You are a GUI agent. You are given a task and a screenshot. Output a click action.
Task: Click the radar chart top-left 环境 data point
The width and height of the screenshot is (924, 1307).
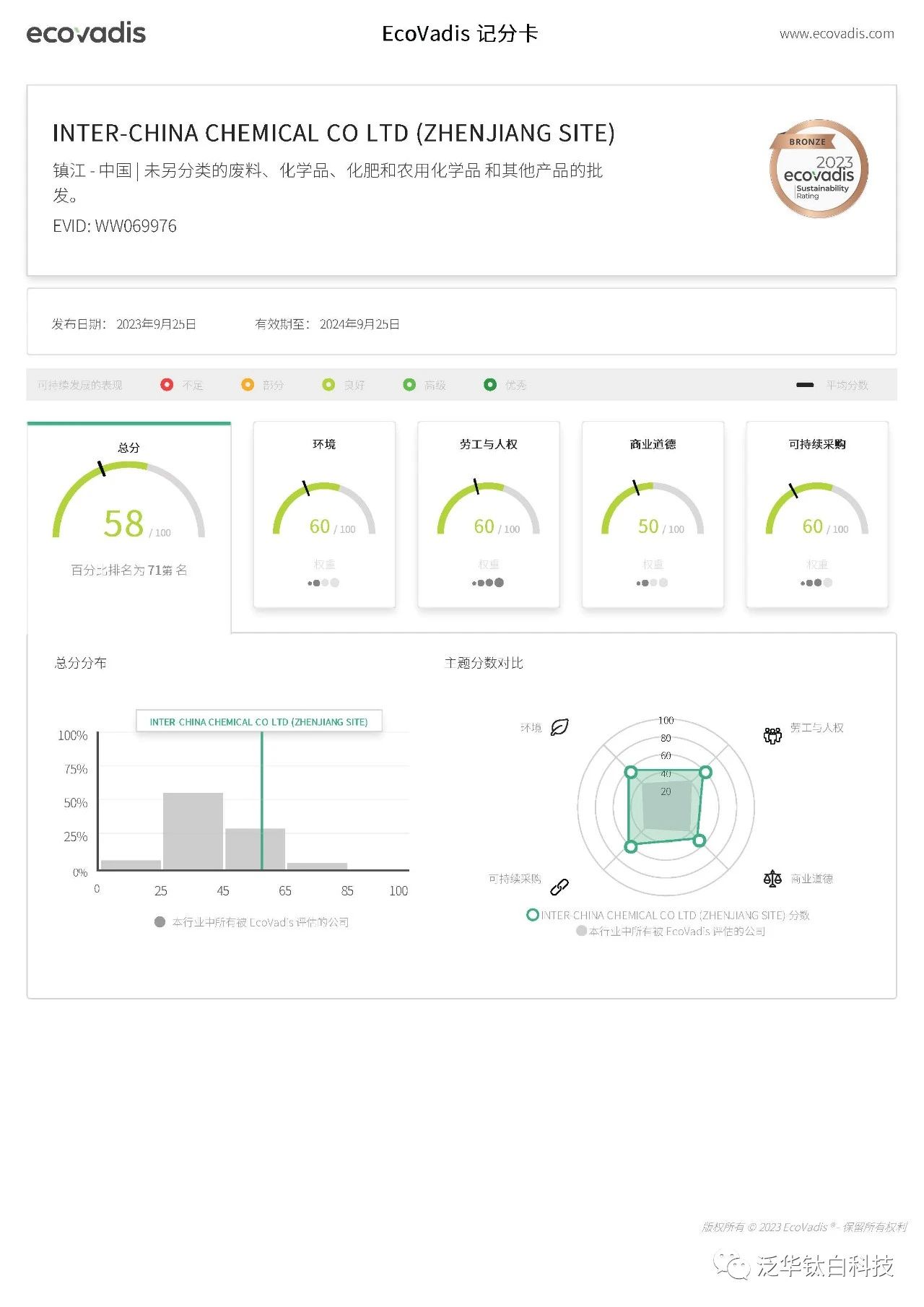631,773
